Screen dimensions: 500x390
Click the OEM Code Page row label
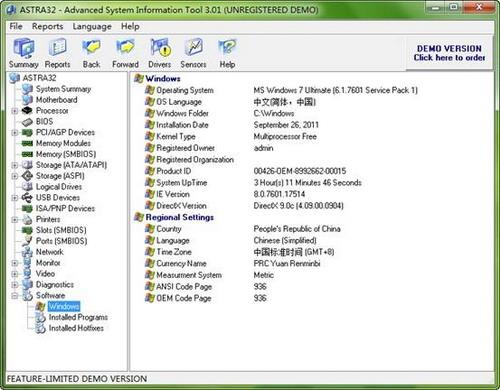pos(184,298)
